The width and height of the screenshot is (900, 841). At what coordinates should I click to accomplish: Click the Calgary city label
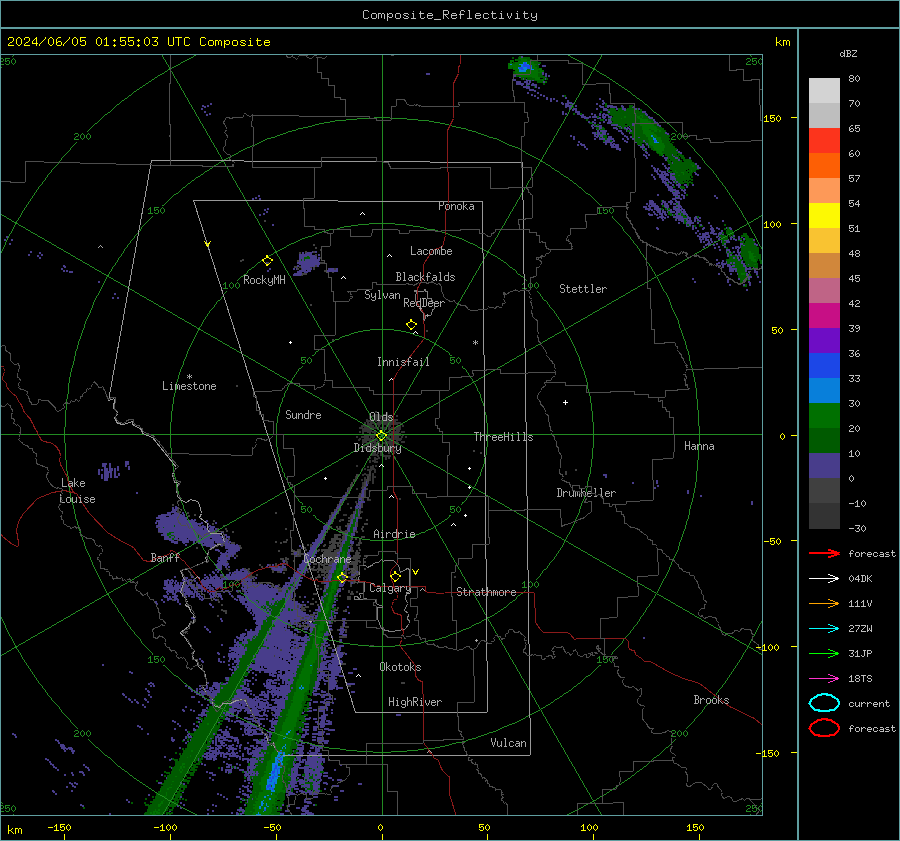click(390, 588)
